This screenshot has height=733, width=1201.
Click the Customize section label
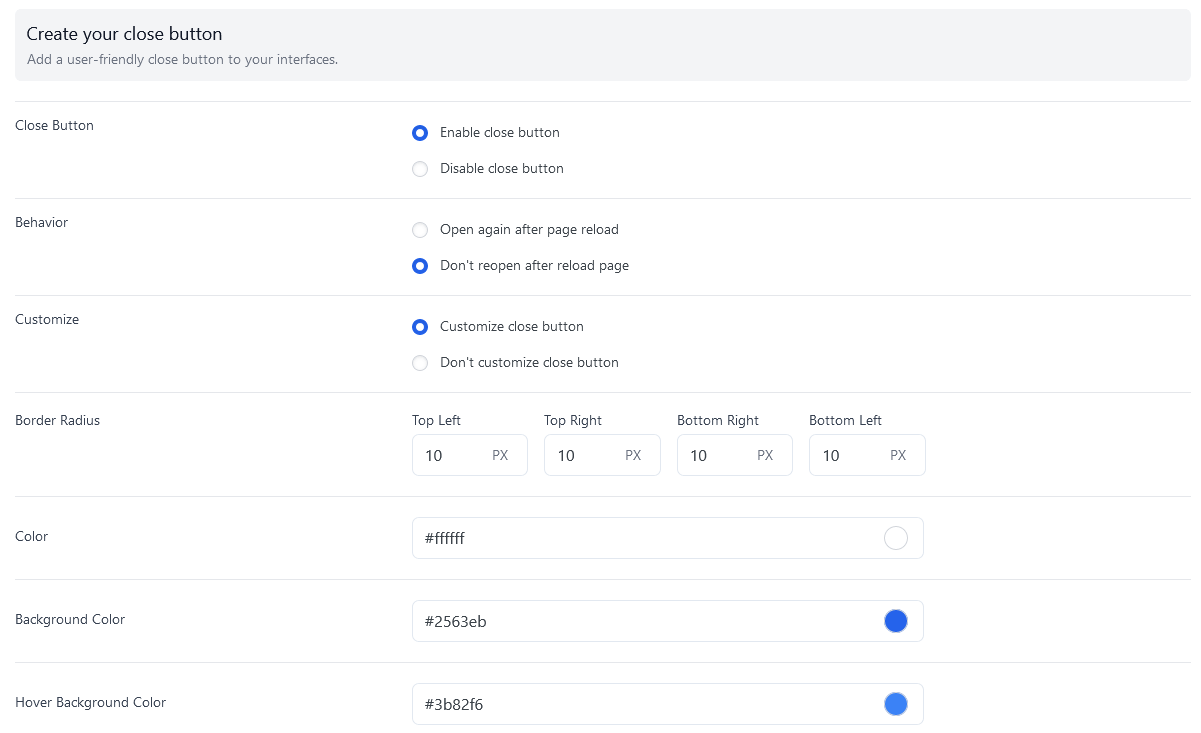pyautogui.click(x=47, y=320)
